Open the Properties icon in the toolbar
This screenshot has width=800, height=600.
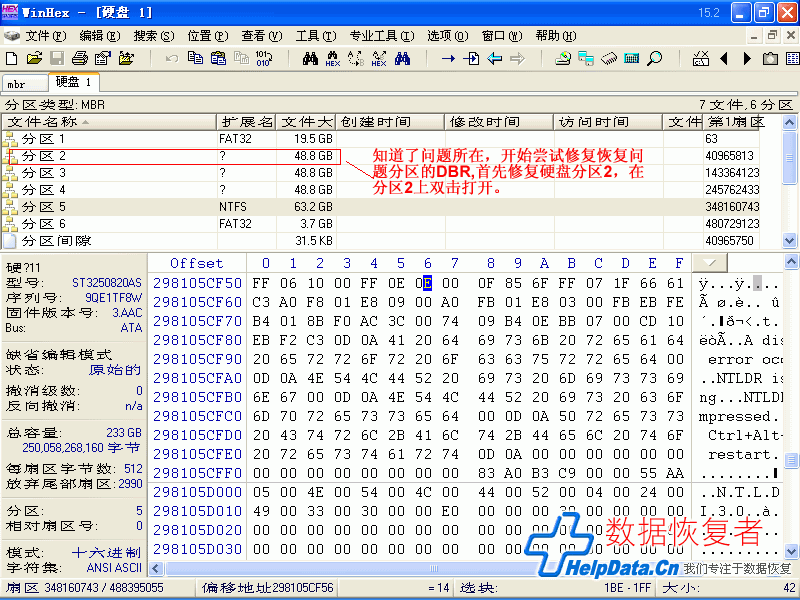point(103,58)
